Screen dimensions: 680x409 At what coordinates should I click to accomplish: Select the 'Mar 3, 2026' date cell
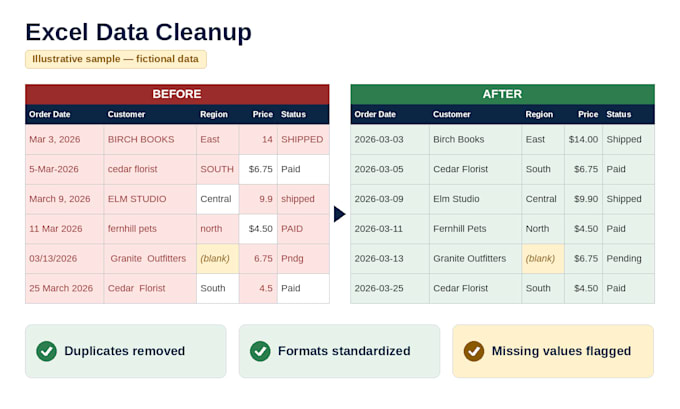(x=65, y=140)
